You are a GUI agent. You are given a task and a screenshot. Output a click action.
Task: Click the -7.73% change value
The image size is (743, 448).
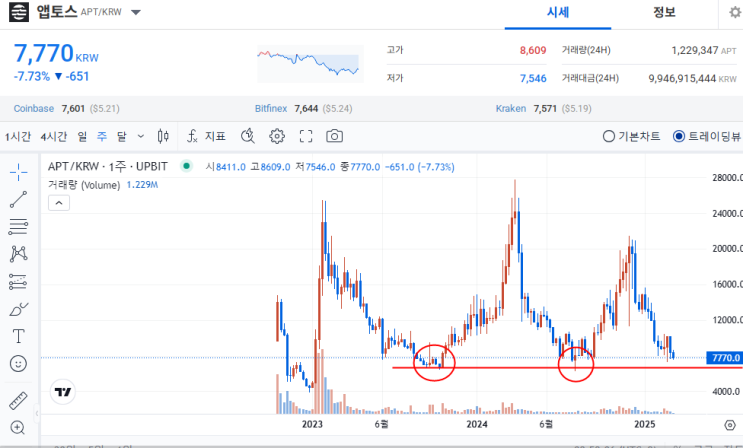(31, 76)
